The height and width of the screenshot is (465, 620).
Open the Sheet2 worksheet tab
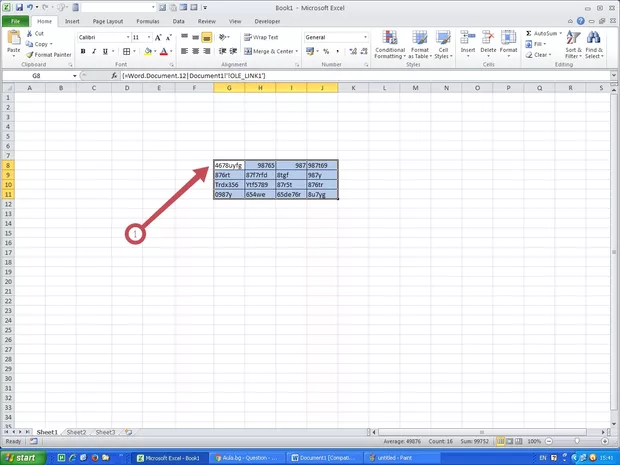[x=76, y=432]
